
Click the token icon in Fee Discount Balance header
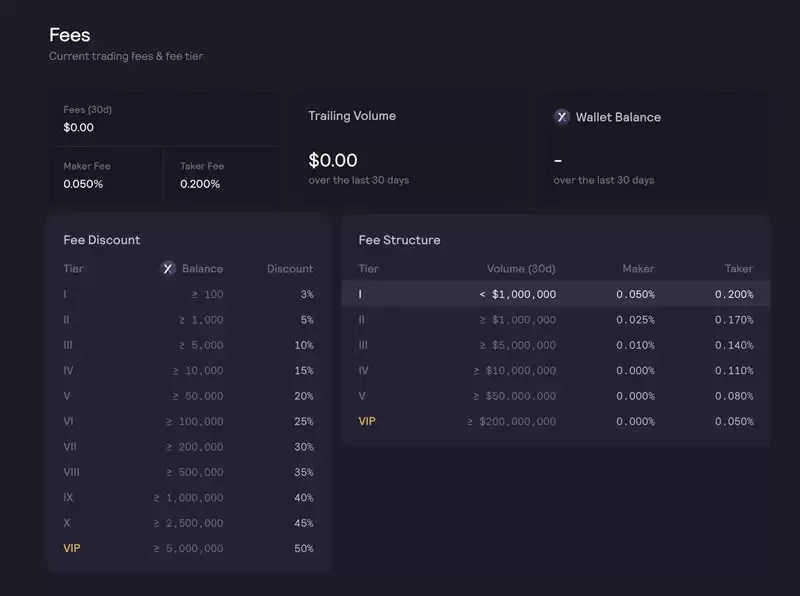(x=168, y=268)
